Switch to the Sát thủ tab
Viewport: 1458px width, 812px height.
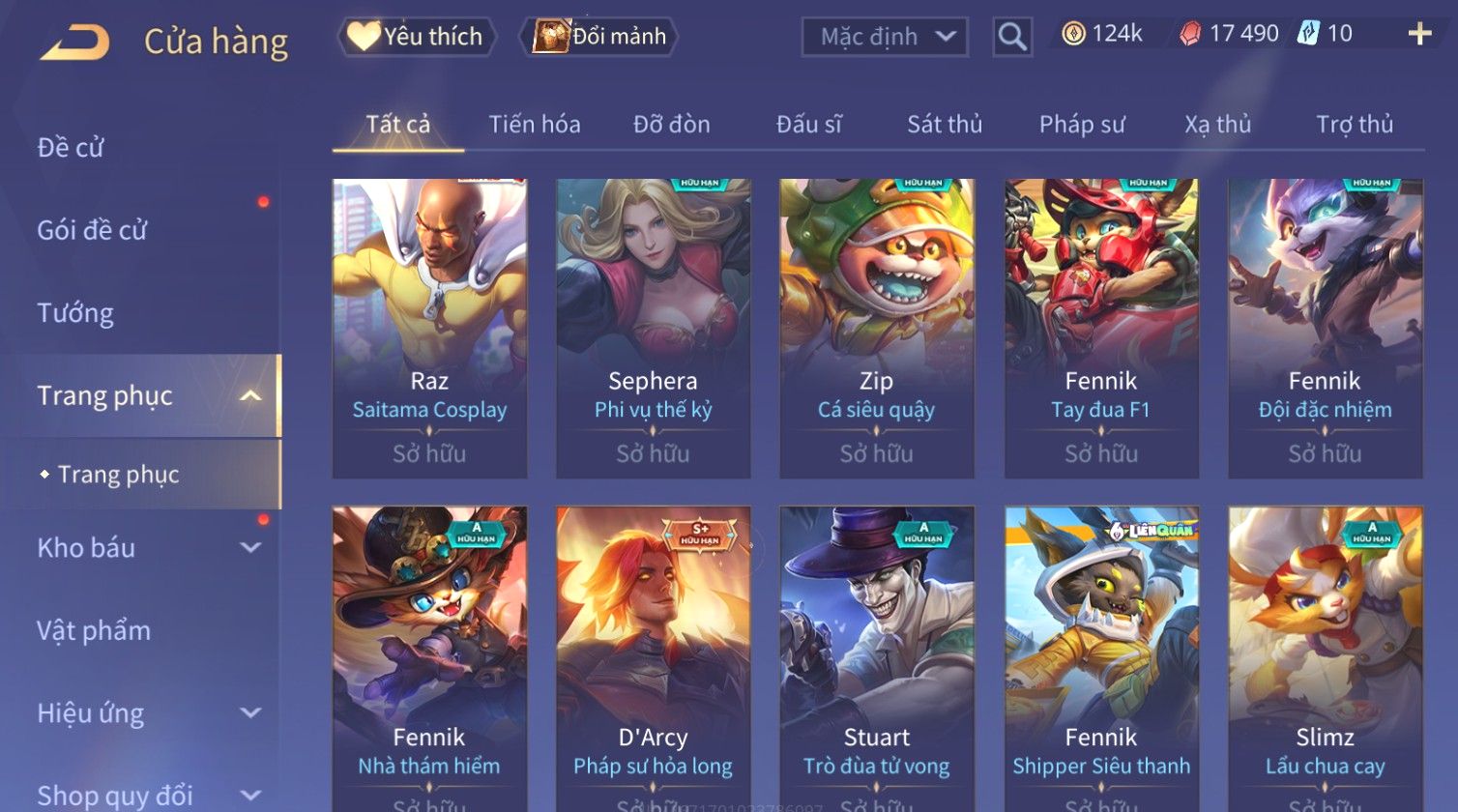[x=945, y=124]
